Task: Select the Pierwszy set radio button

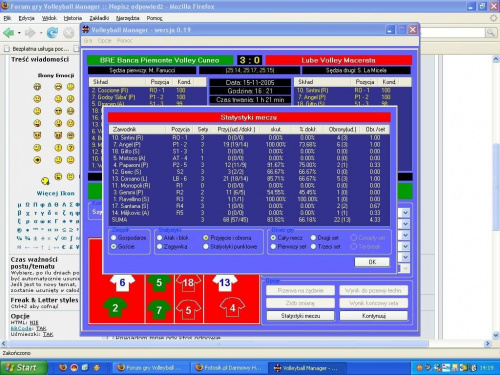Action: click(273, 247)
